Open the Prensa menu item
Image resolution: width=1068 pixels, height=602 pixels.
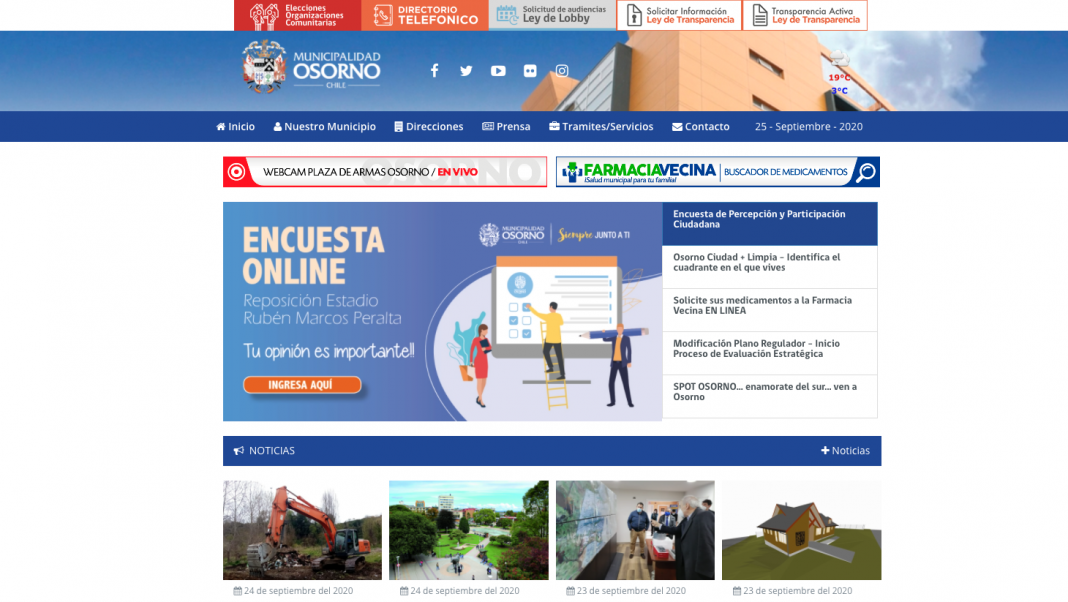[x=506, y=127]
